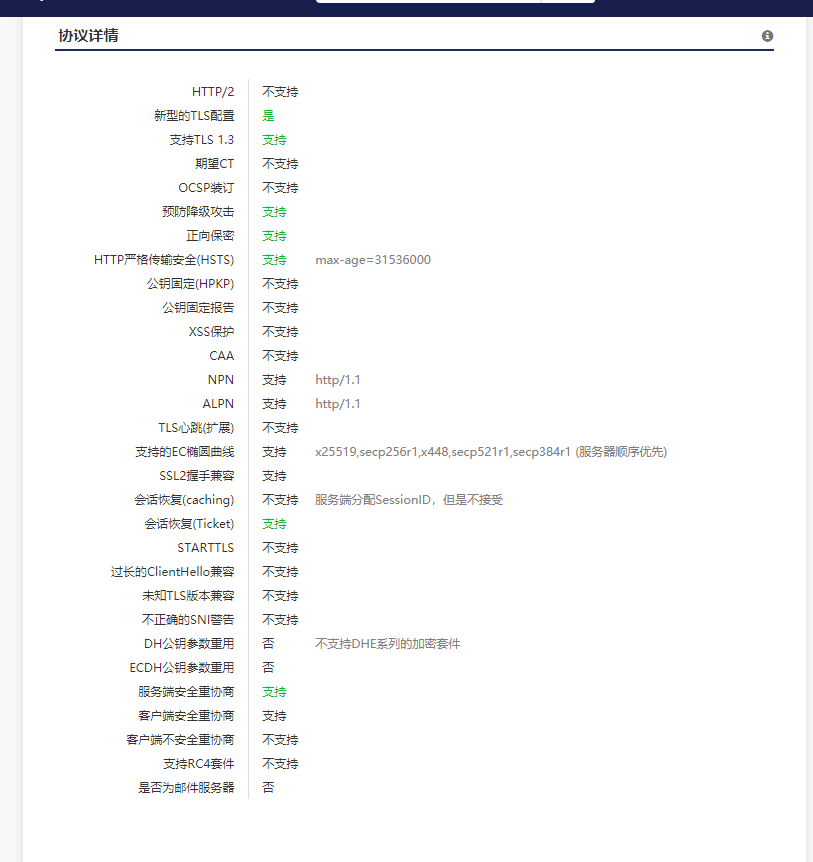This screenshot has width=813, height=862.
Task: Select the 未知TLS版本兼容 label
Action: 188,596
